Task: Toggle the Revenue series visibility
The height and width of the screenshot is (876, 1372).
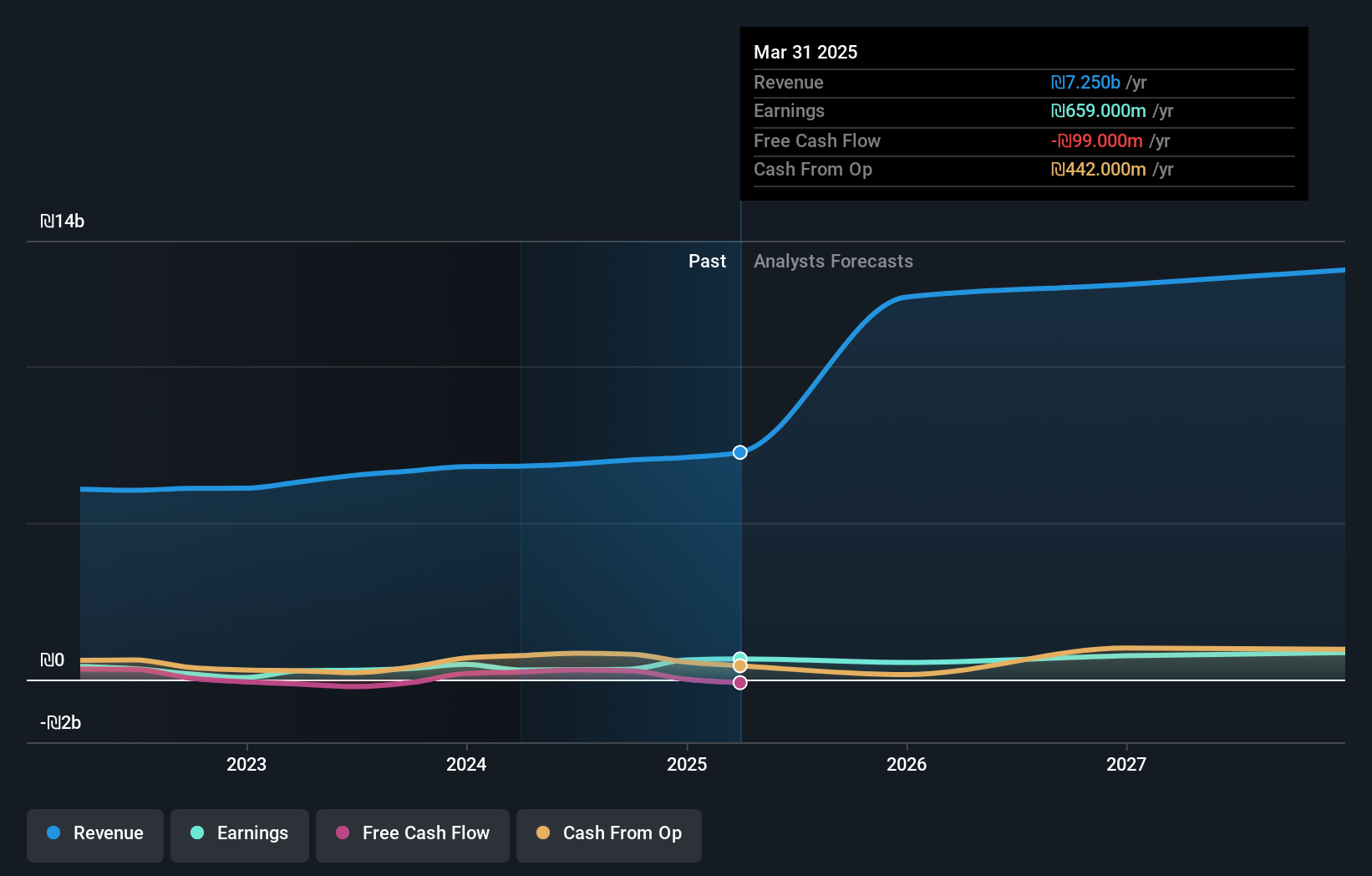Action: click(94, 833)
